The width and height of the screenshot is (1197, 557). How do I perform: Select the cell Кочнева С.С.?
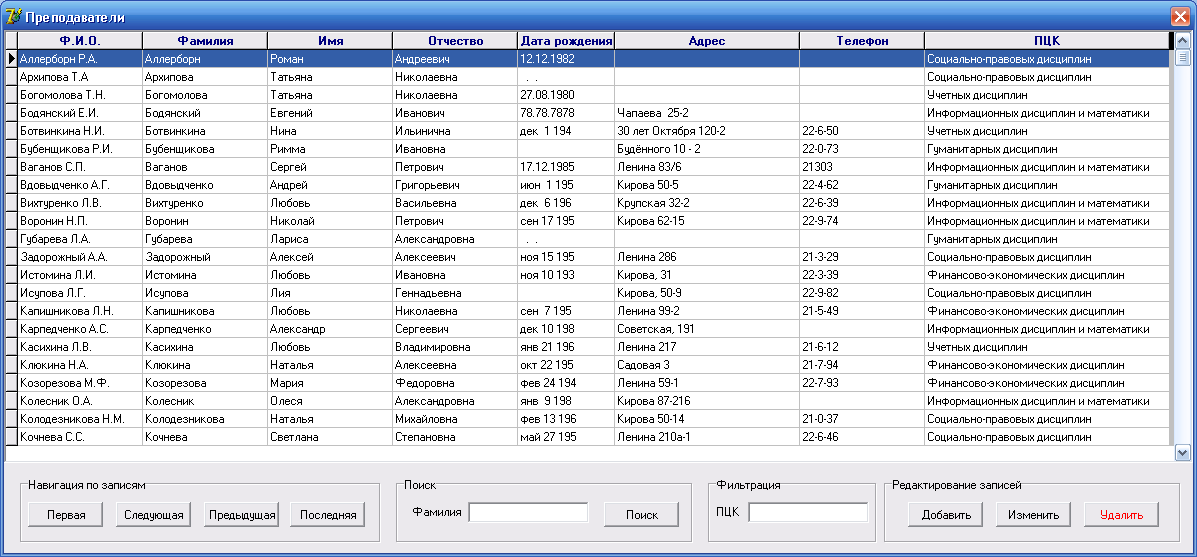pos(79,437)
